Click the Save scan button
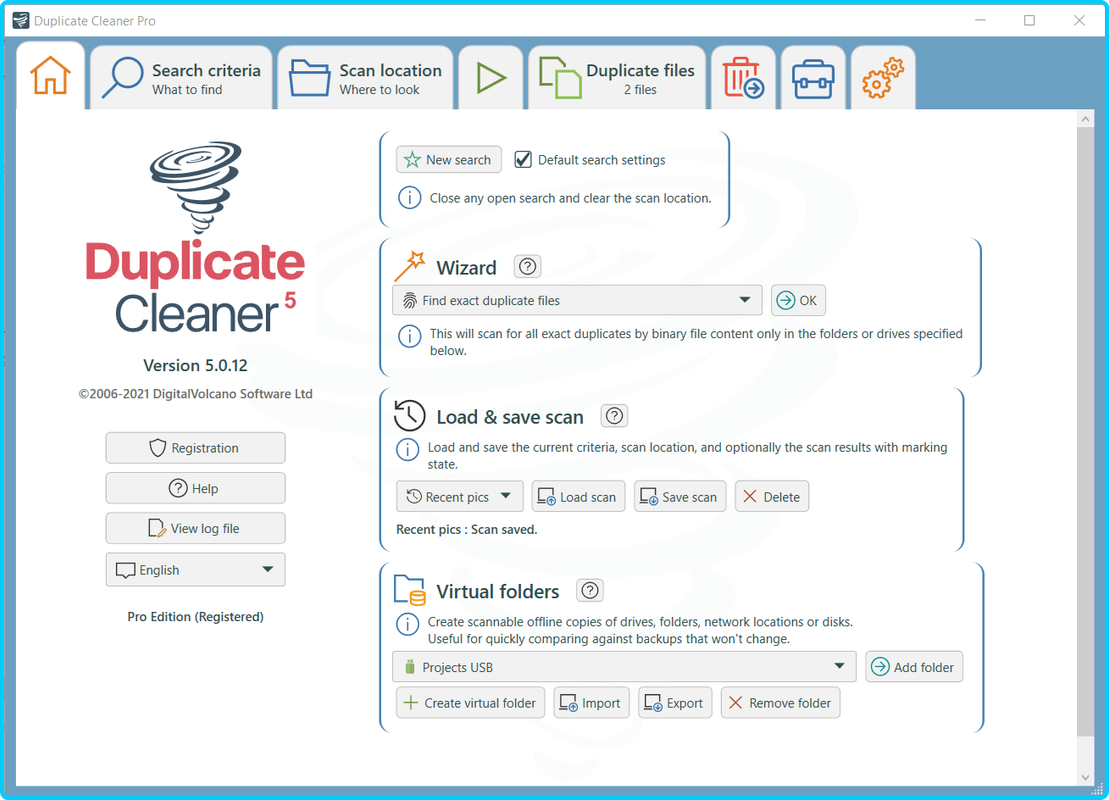 [x=680, y=497]
